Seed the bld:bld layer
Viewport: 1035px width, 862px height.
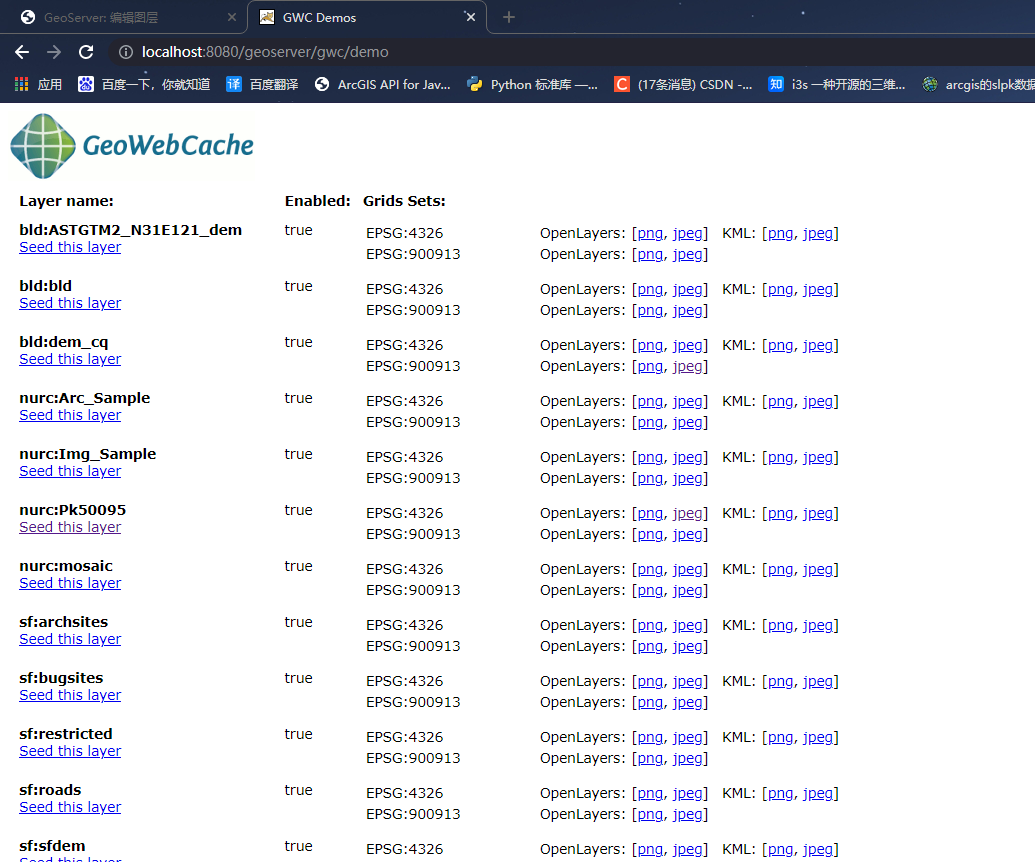click(70, 304)
